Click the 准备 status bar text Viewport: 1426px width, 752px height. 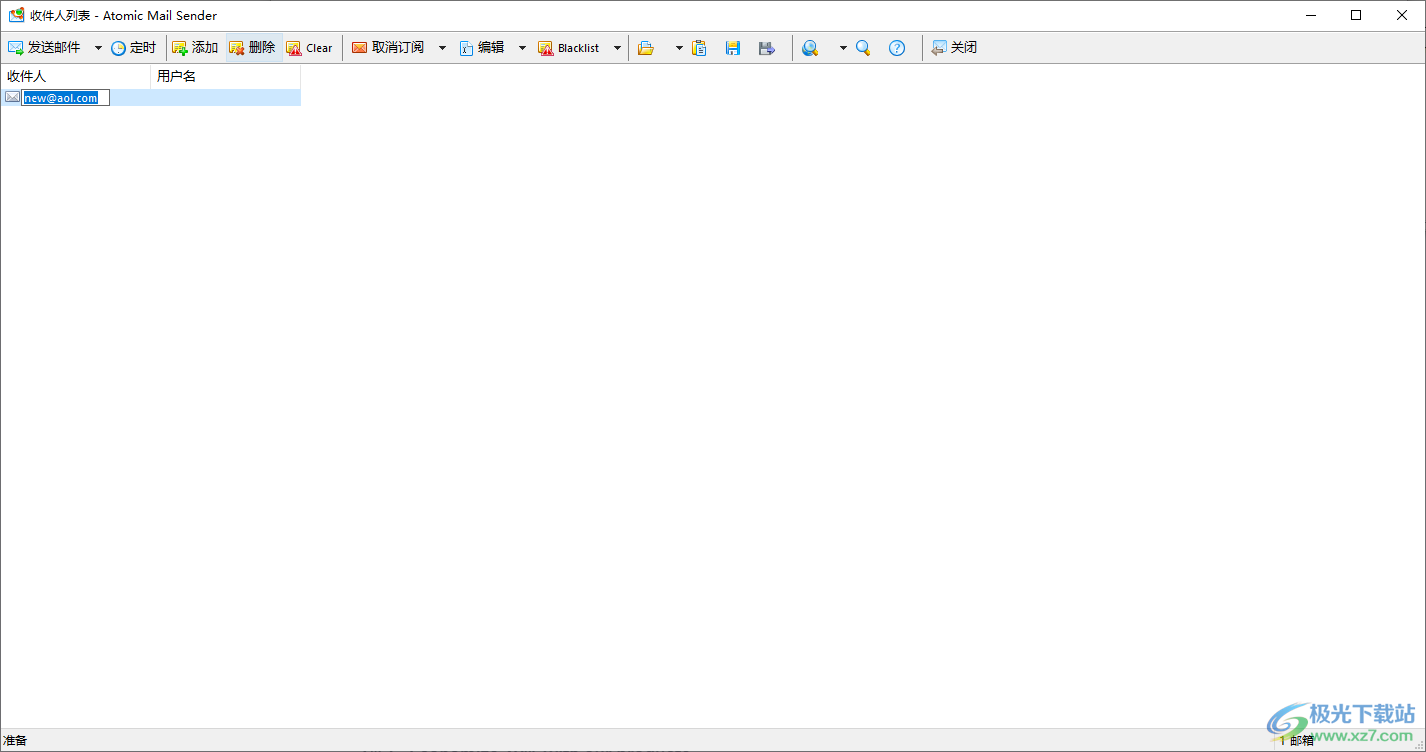point(16,741)
